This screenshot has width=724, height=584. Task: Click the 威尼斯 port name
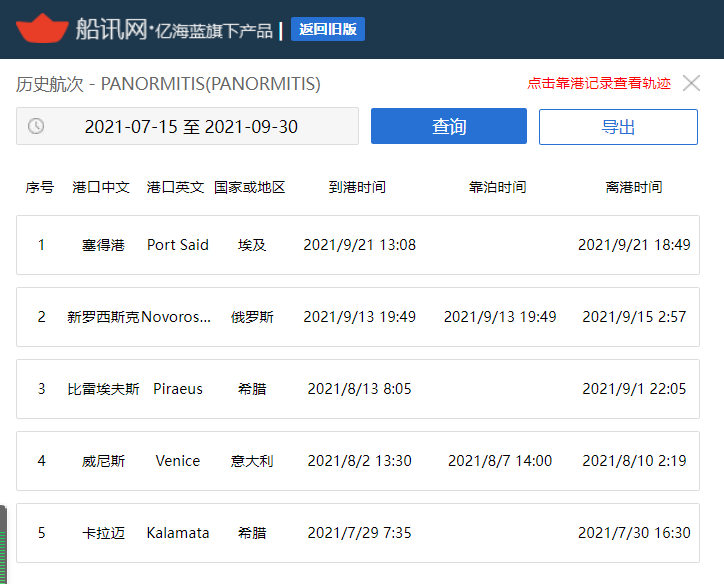pos(103,461)
